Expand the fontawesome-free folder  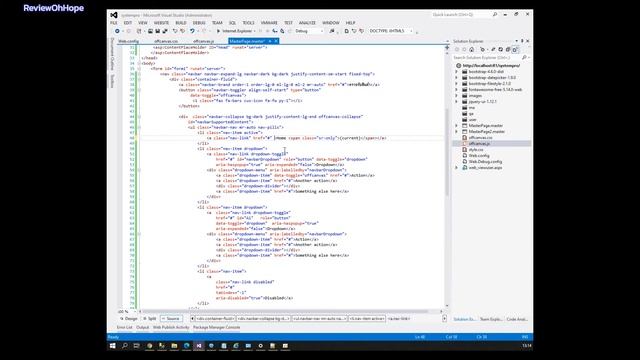point(457,90)
